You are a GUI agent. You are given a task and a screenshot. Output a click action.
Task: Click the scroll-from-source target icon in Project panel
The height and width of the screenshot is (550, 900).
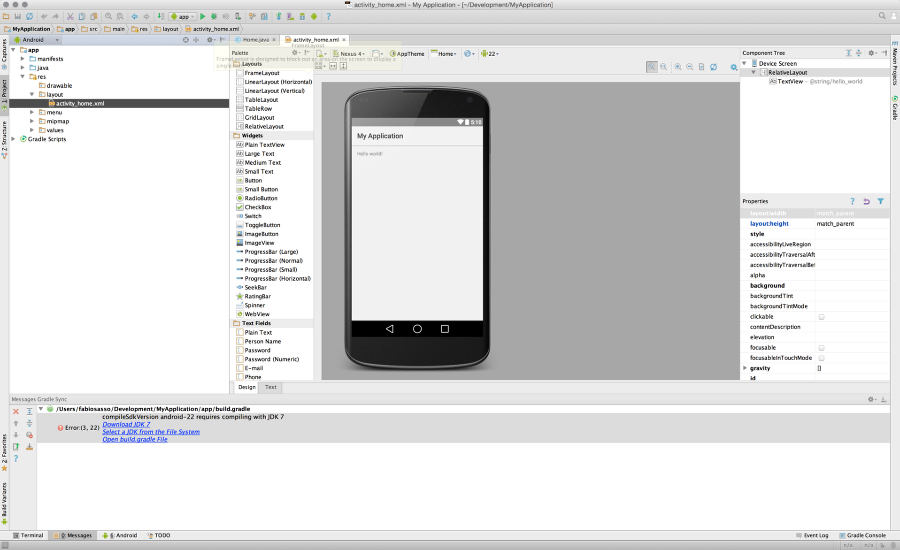[x=185, y=40]
